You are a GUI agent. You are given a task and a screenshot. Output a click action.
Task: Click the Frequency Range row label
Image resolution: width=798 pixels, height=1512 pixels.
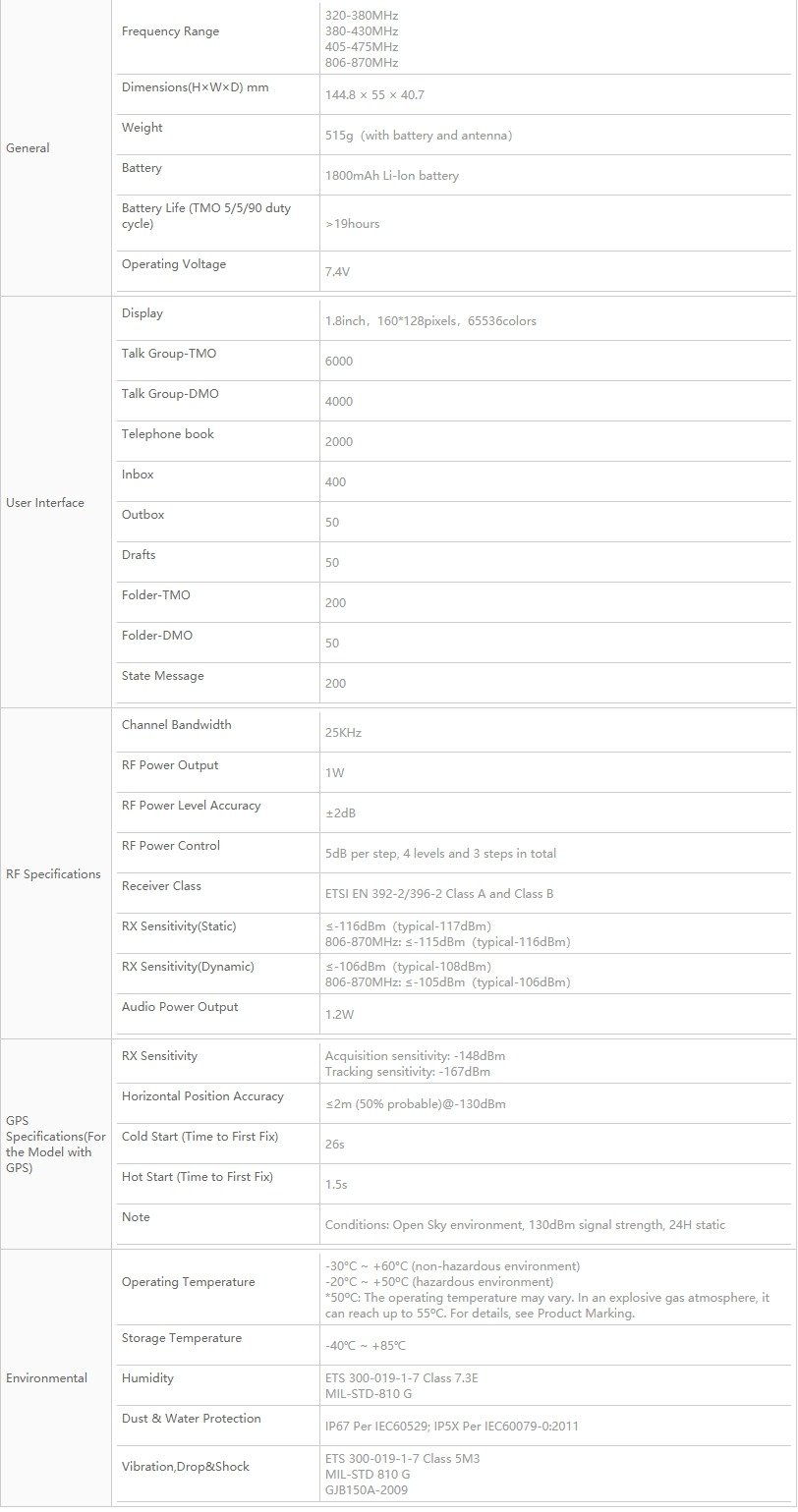pos(170,31)
